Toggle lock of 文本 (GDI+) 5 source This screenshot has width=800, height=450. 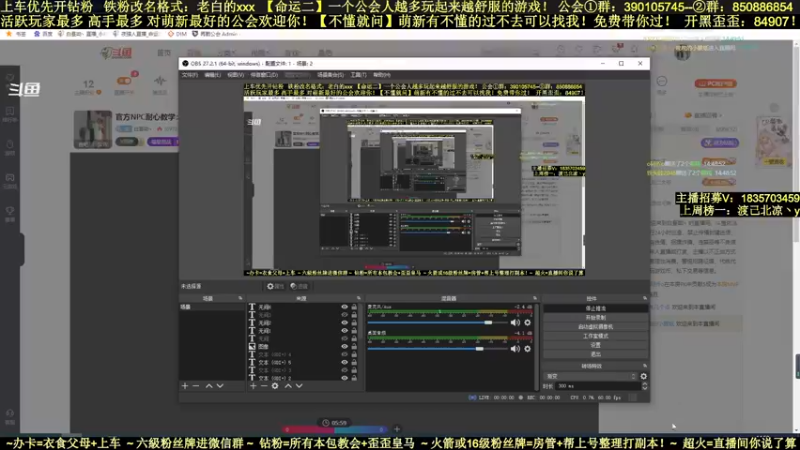354,362
